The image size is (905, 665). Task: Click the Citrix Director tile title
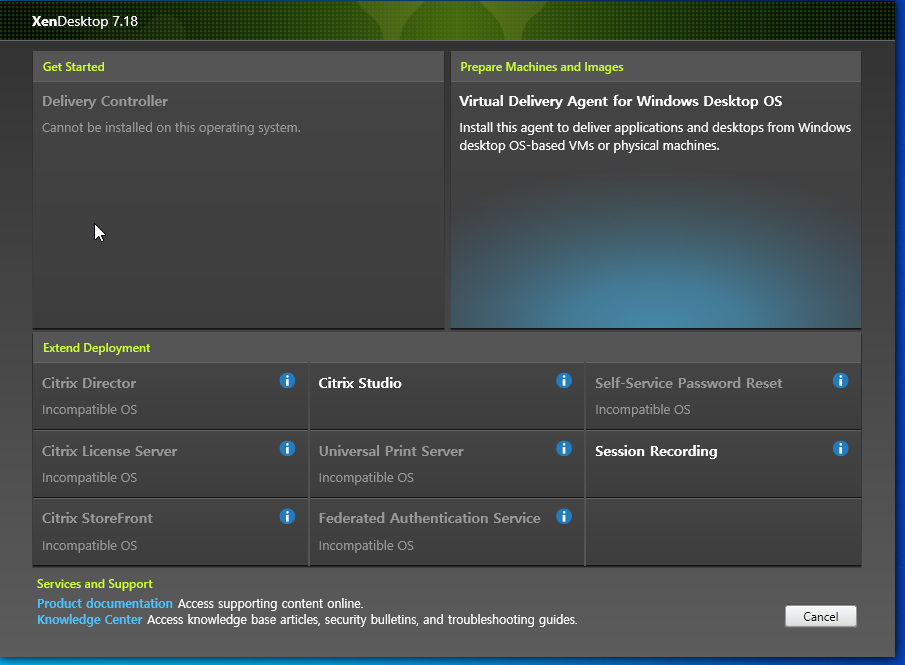89,383
